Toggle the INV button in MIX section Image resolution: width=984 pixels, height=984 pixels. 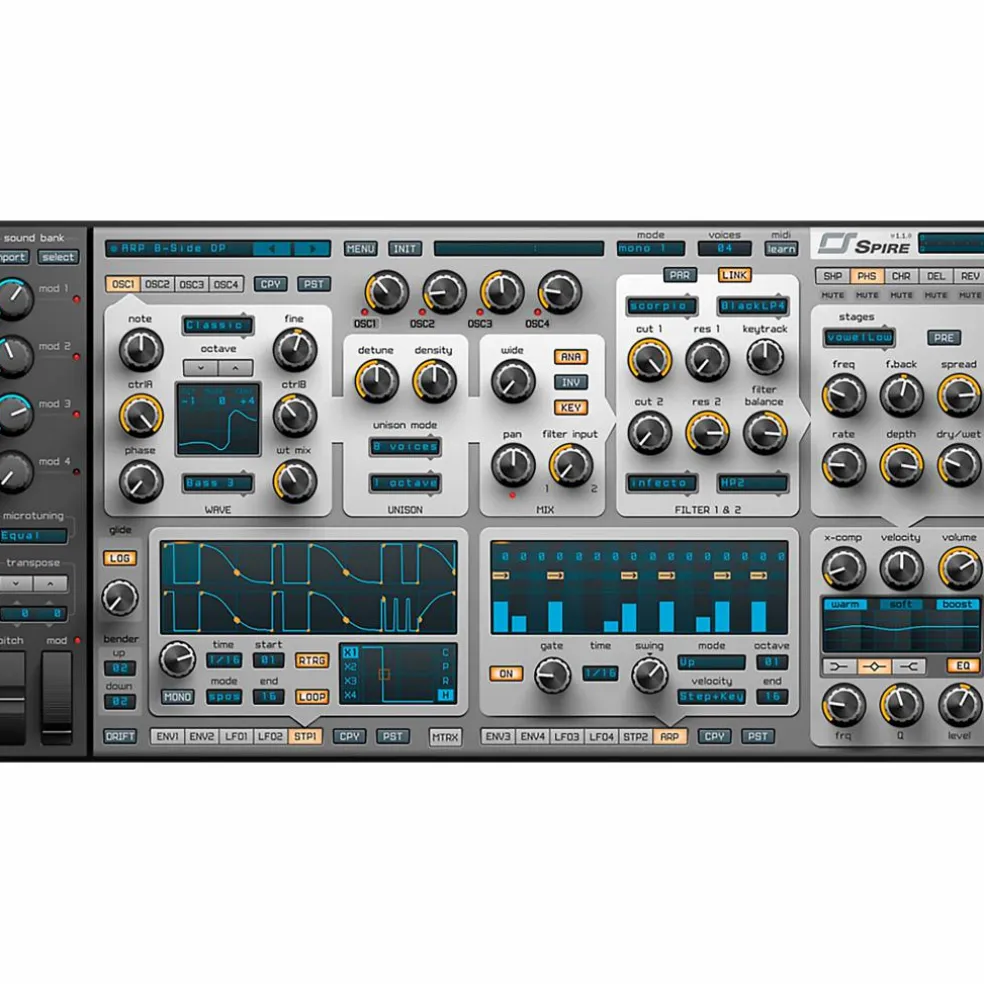pos(570,382)
